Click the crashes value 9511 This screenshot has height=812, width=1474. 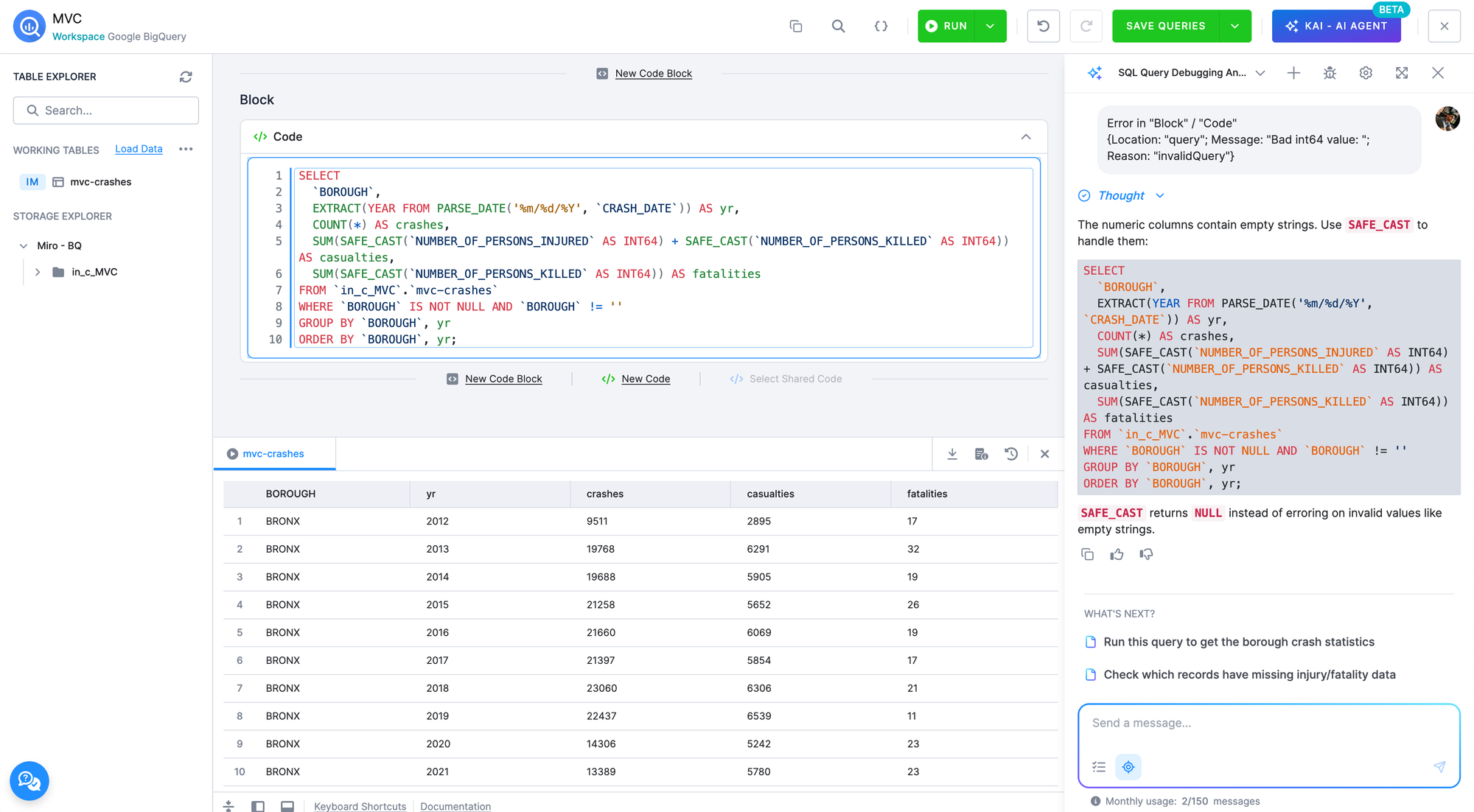(597, 521)
